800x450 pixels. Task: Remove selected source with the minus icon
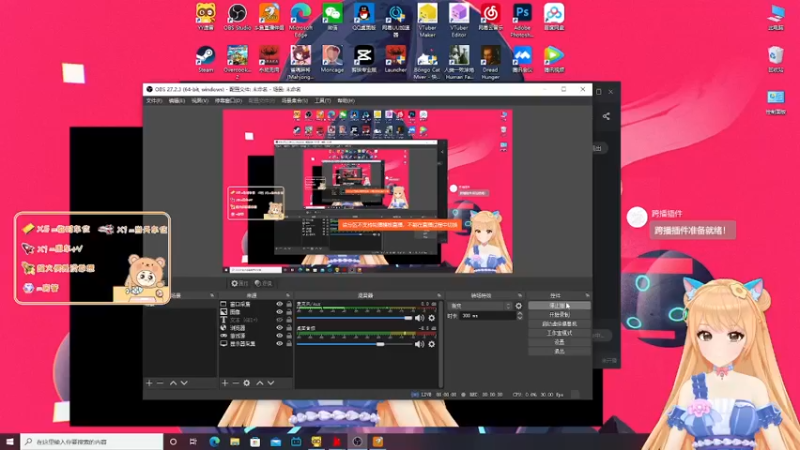point(236,383)
